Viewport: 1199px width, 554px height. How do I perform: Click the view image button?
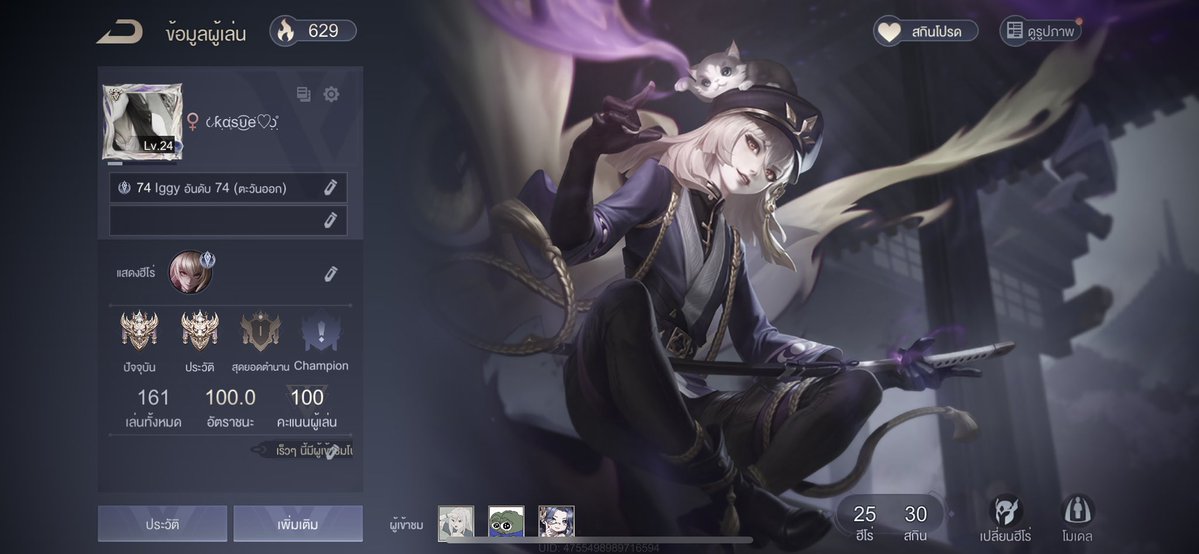pos(1041,31)
